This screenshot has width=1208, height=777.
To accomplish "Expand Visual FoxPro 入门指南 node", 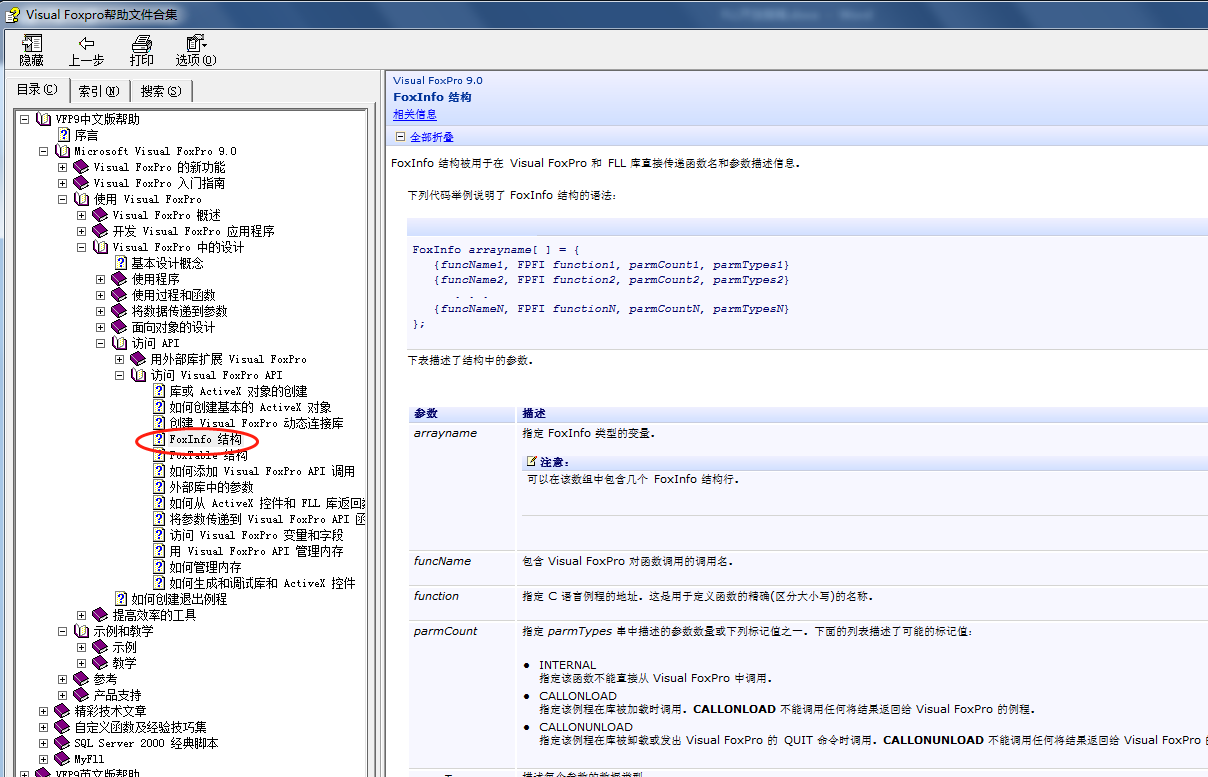I will pos(63,183).
